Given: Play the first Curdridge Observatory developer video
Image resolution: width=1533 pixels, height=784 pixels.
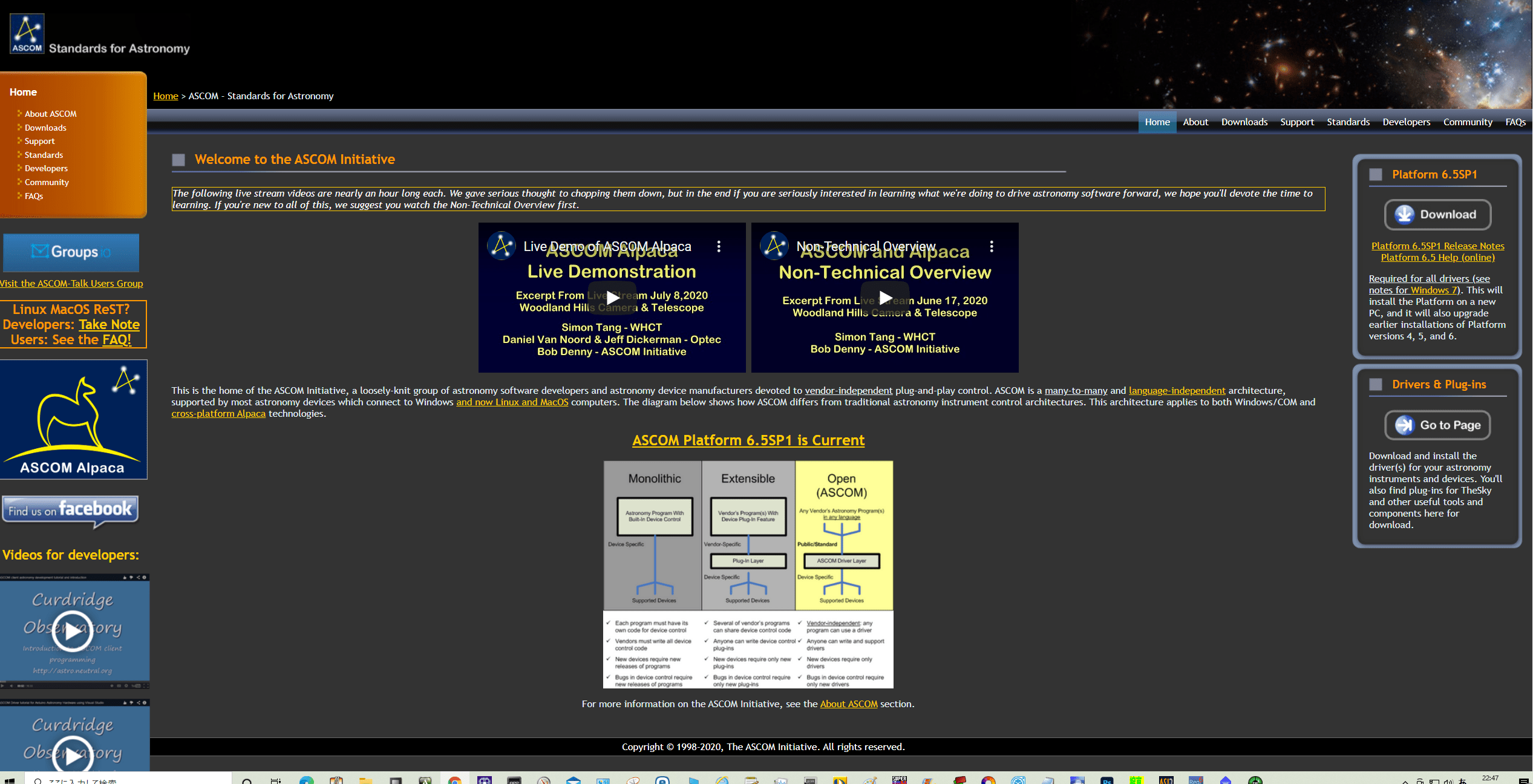Looking at the screenshot, I should 73,631.
